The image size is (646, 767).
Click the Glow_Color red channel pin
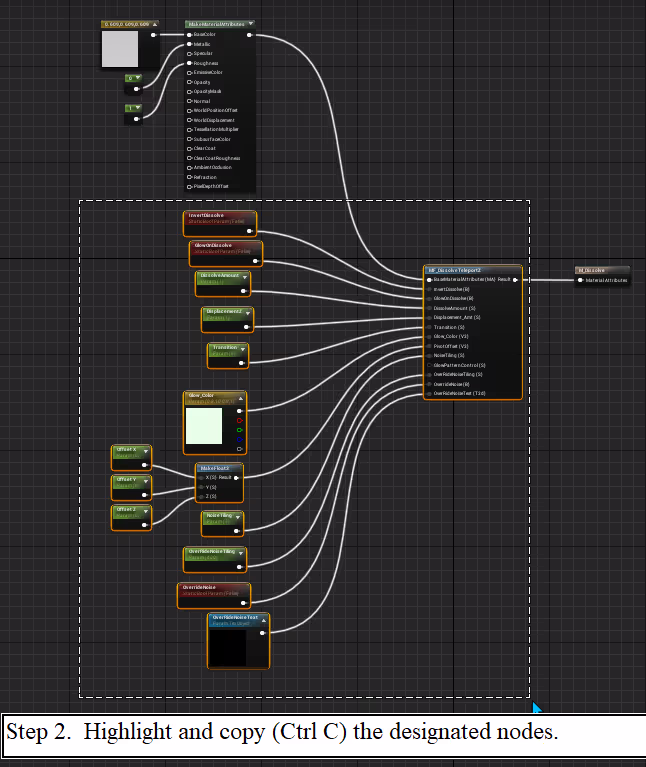(x=240, y=421)
